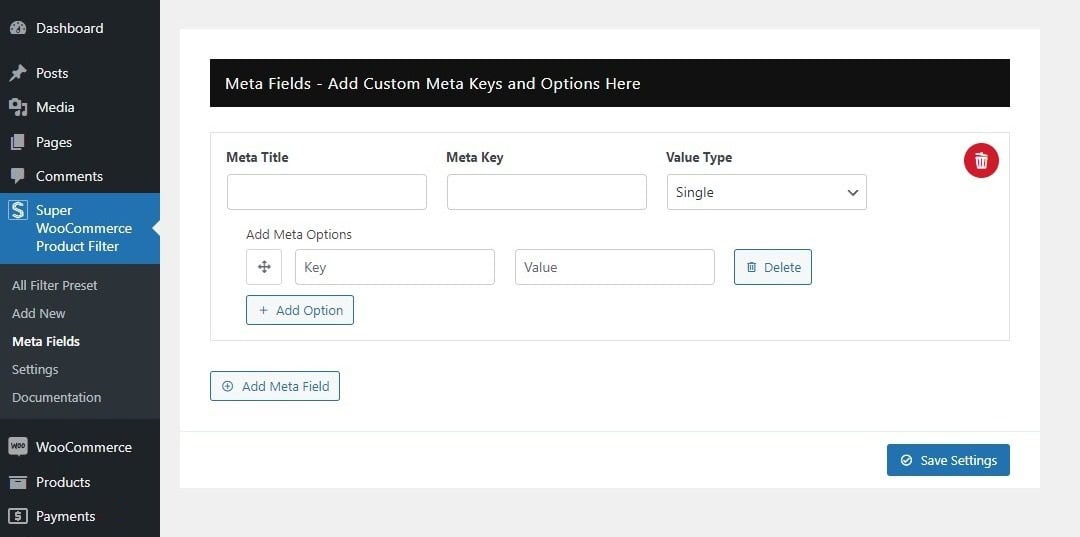Click the Delete option button
Image resolution: width=1080 pixels, height=537 pixels.
(x=773, y=267)
